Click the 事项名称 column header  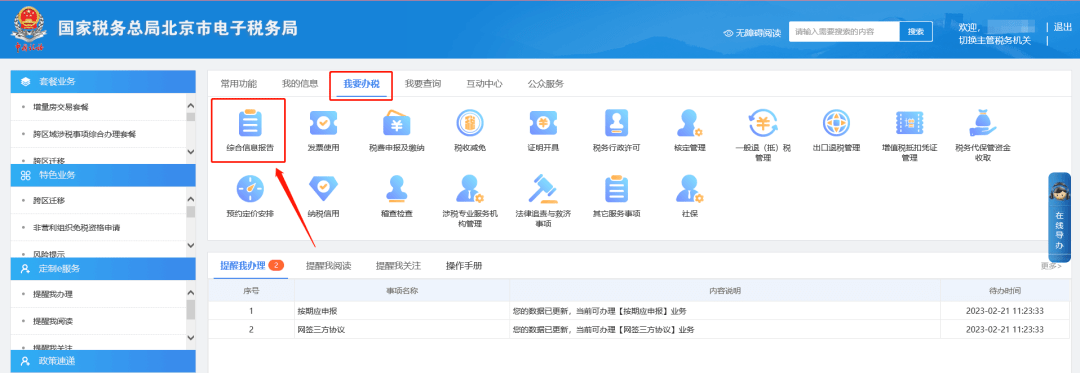tap(402, 291)
